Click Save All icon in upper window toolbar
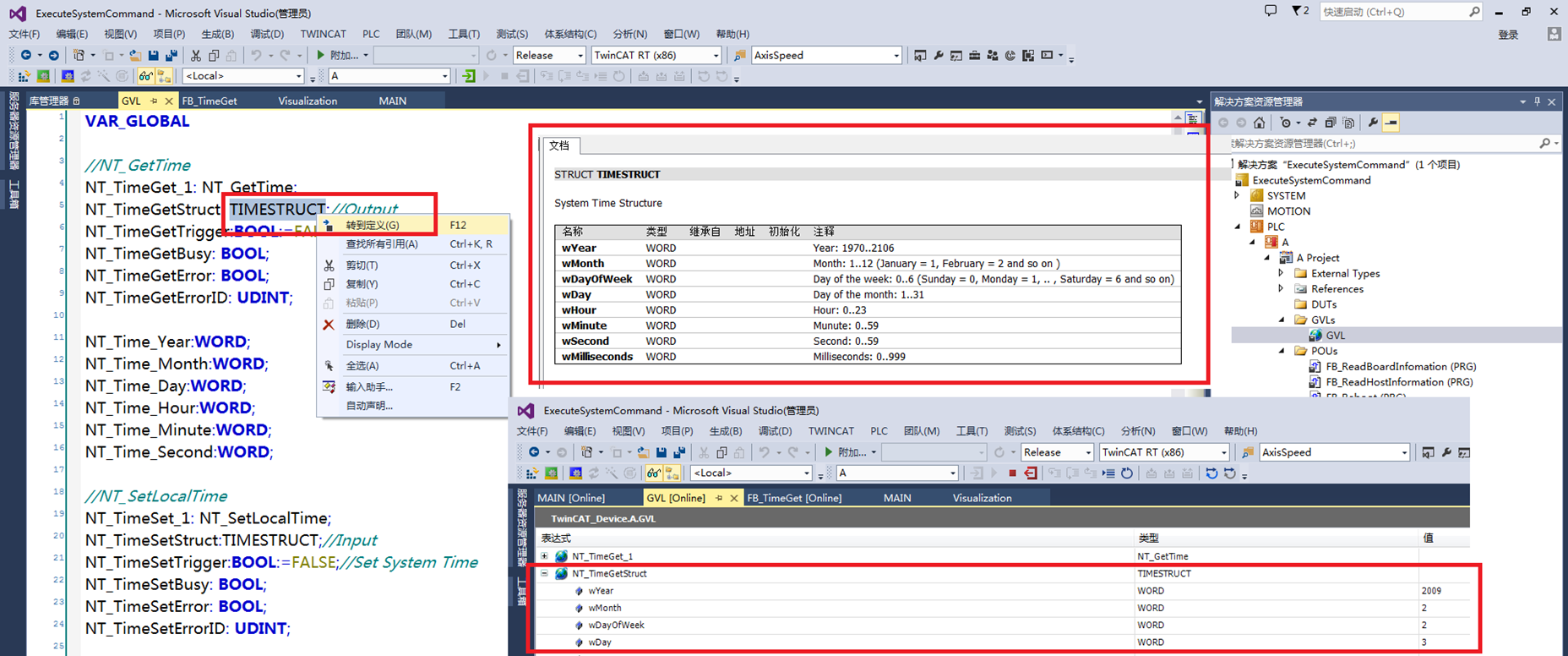The height and width of the screenshot is (656, 1568). pos(171,55)
